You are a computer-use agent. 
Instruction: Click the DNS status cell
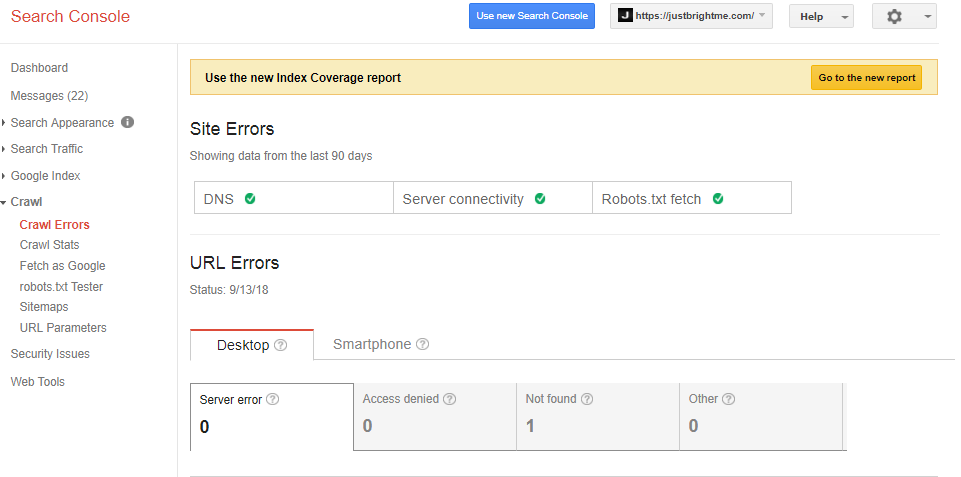tap(294, 197)
